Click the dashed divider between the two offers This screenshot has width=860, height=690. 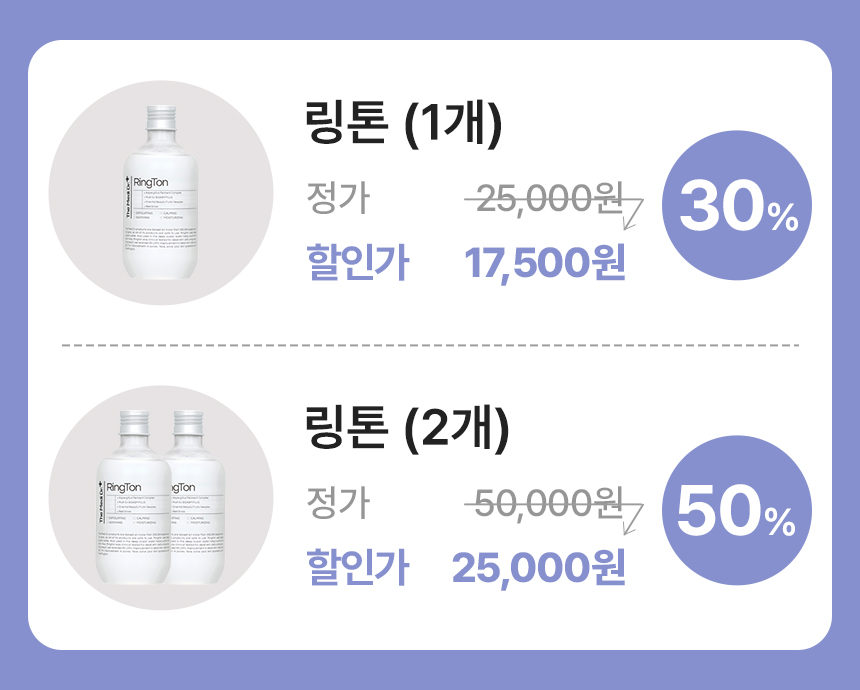(x=430, y=345)
